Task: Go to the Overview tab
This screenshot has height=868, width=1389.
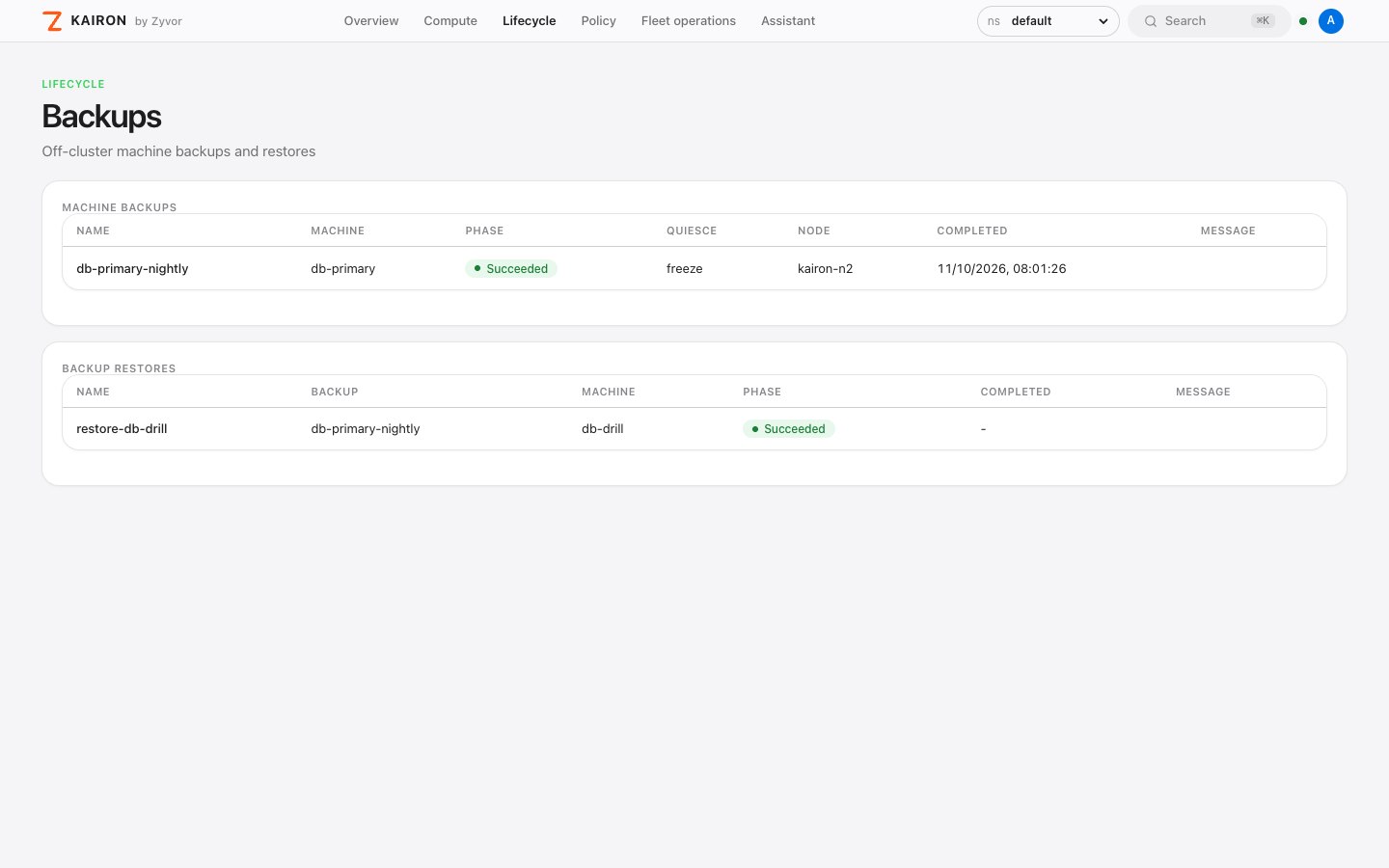Action: pos(371,21)
